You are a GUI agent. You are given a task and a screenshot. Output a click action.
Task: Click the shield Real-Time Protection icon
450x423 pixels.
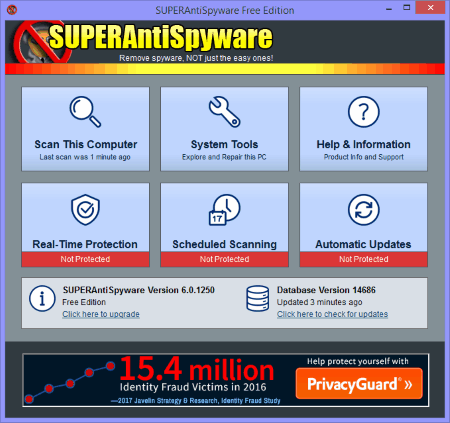point(85,210)
